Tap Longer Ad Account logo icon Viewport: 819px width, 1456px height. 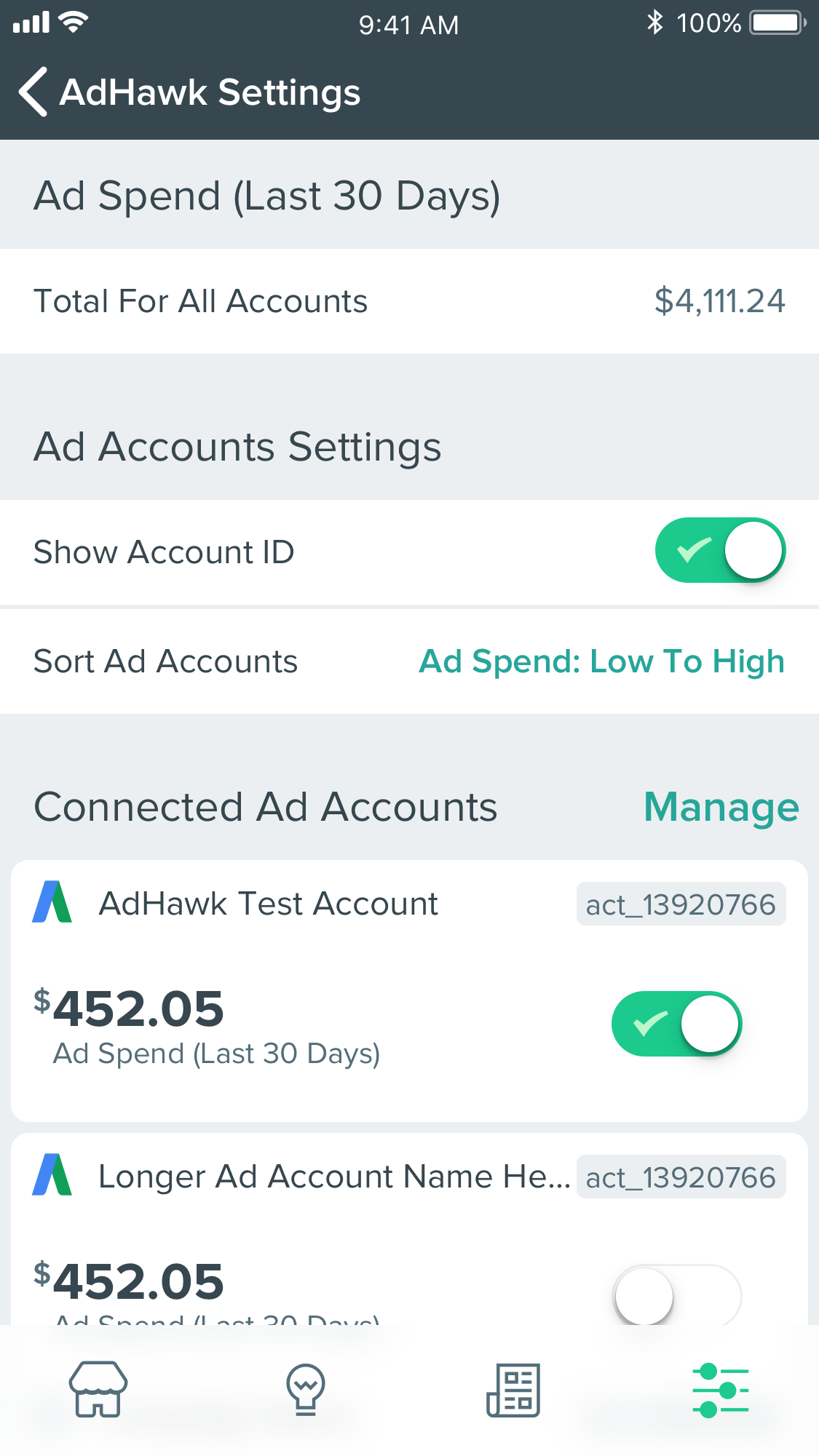click(x=52, y=1175)
